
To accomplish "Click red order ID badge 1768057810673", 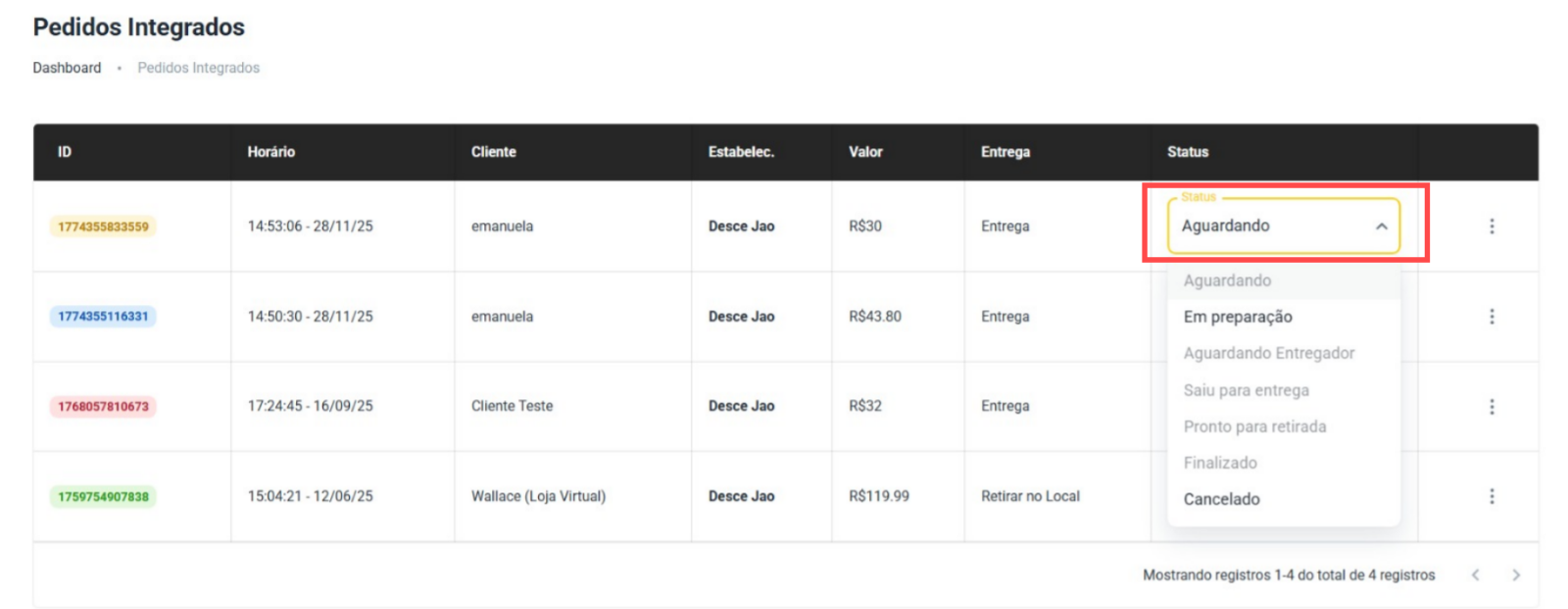I will [x=103, y=406].
